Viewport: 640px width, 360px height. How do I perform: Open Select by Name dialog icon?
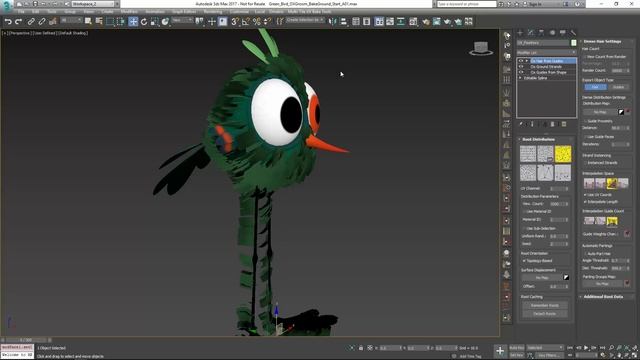(x=99, y=21)
